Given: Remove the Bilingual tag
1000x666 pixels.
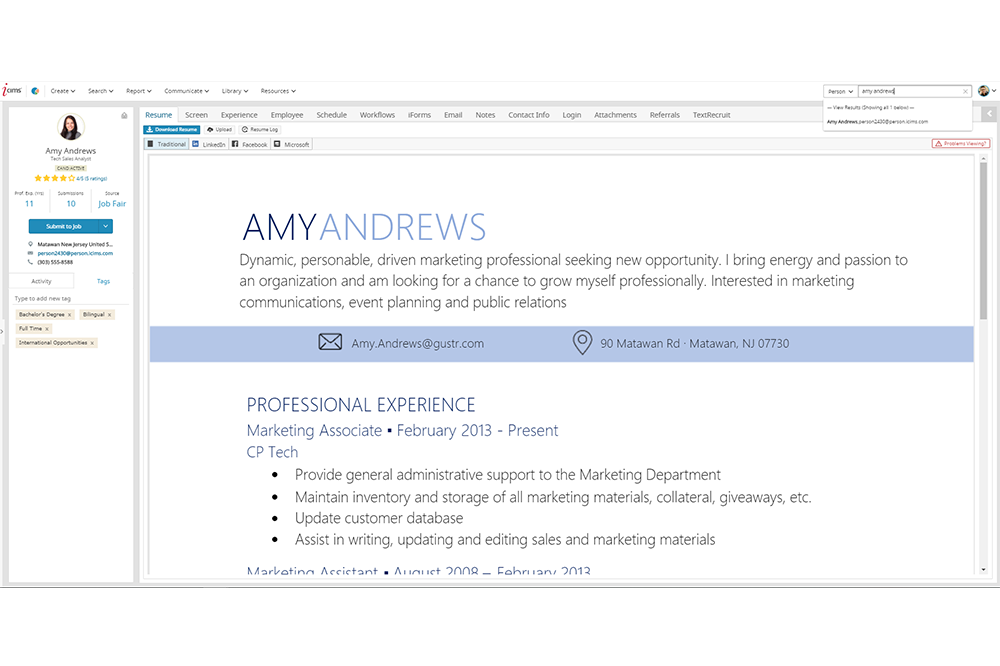Looking at the screenshot, I should point(108,315).
